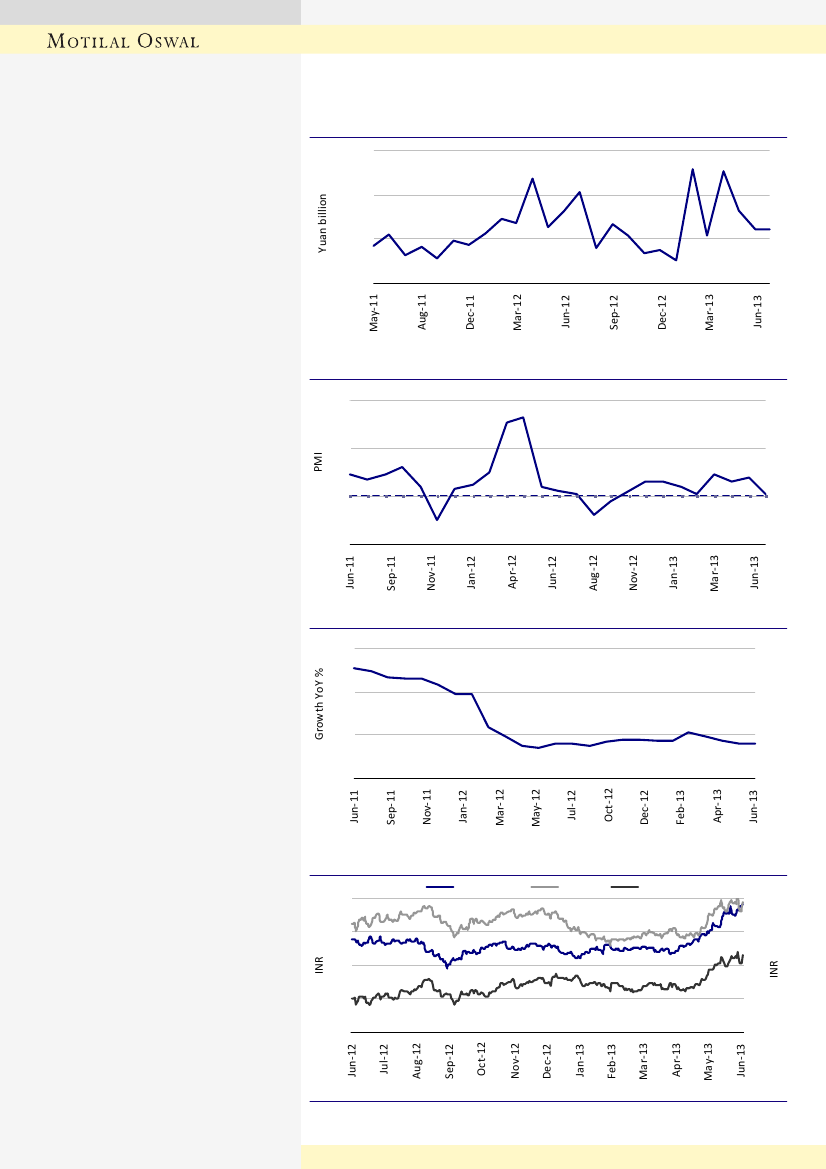826x1169 pixels.
Task: Click 'May-12' on the Growth YoY chart
Action: pos(536,808)
